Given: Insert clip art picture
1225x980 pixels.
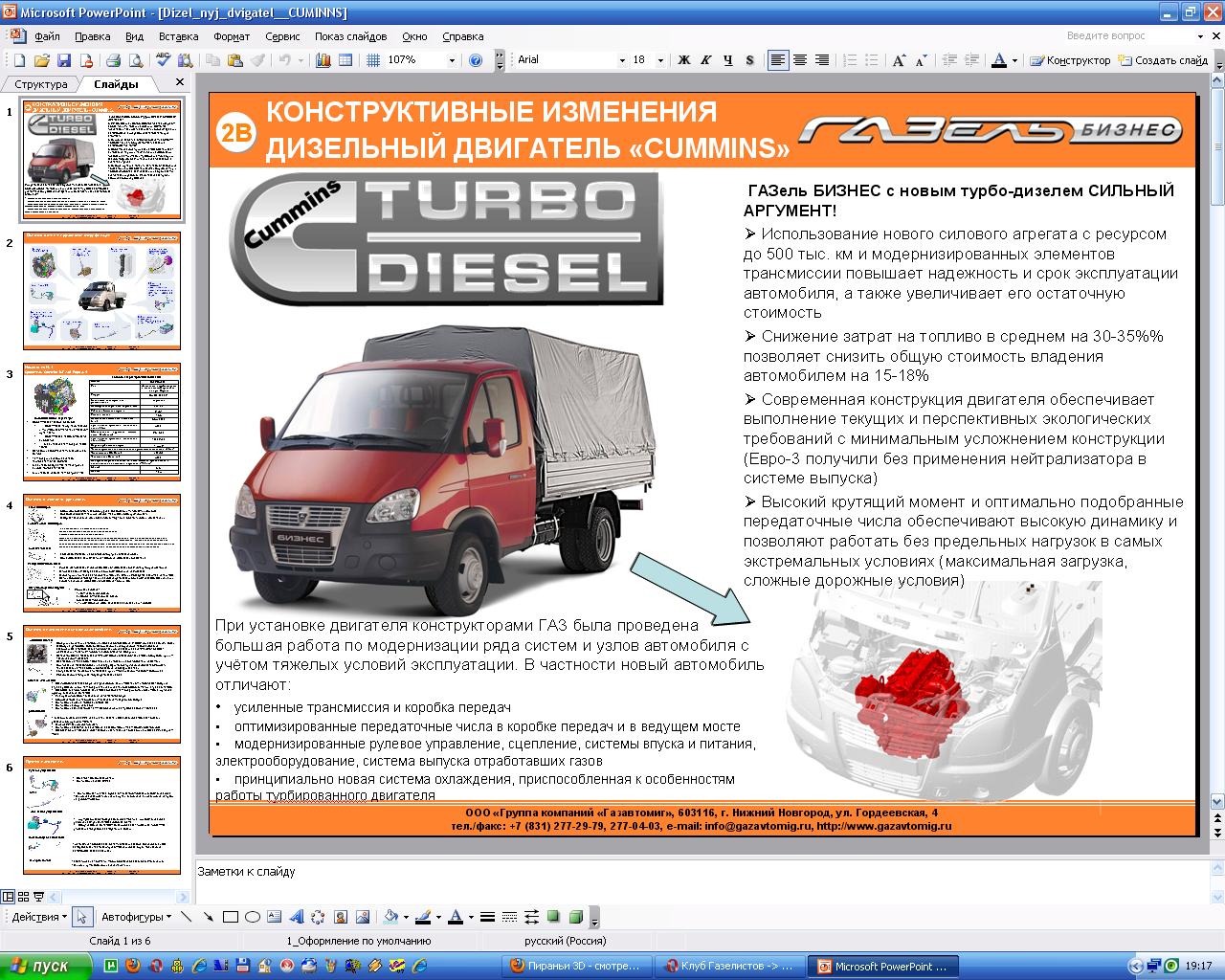Looking at the screenshot, I should tap(340, 917).
